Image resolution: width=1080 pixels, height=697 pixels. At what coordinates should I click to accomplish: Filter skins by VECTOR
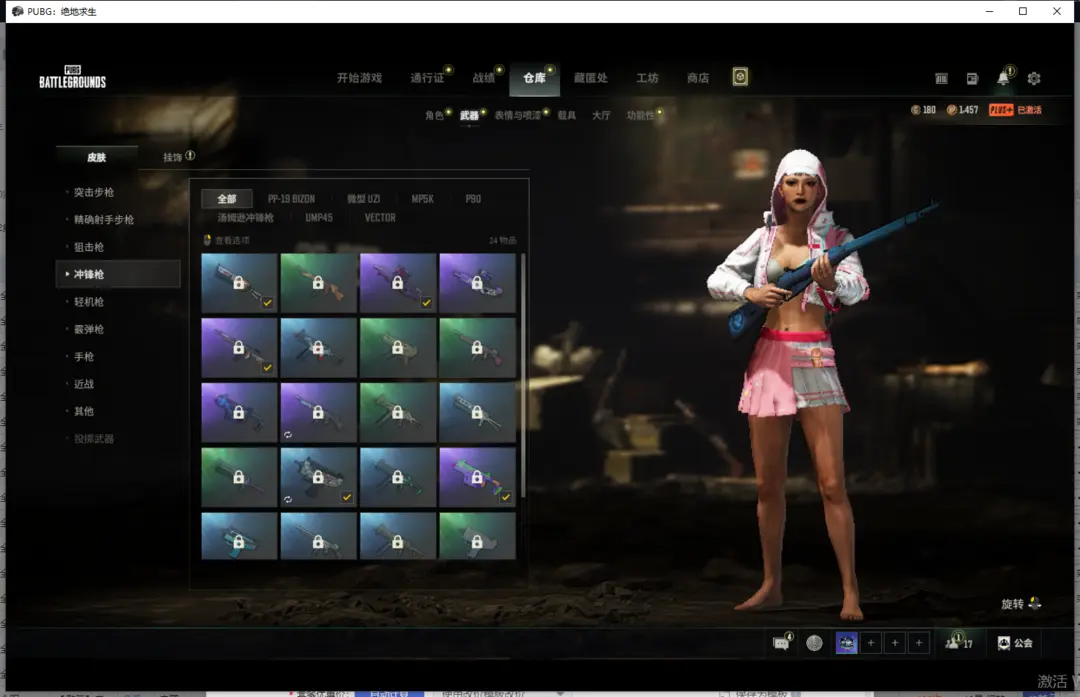380,218
